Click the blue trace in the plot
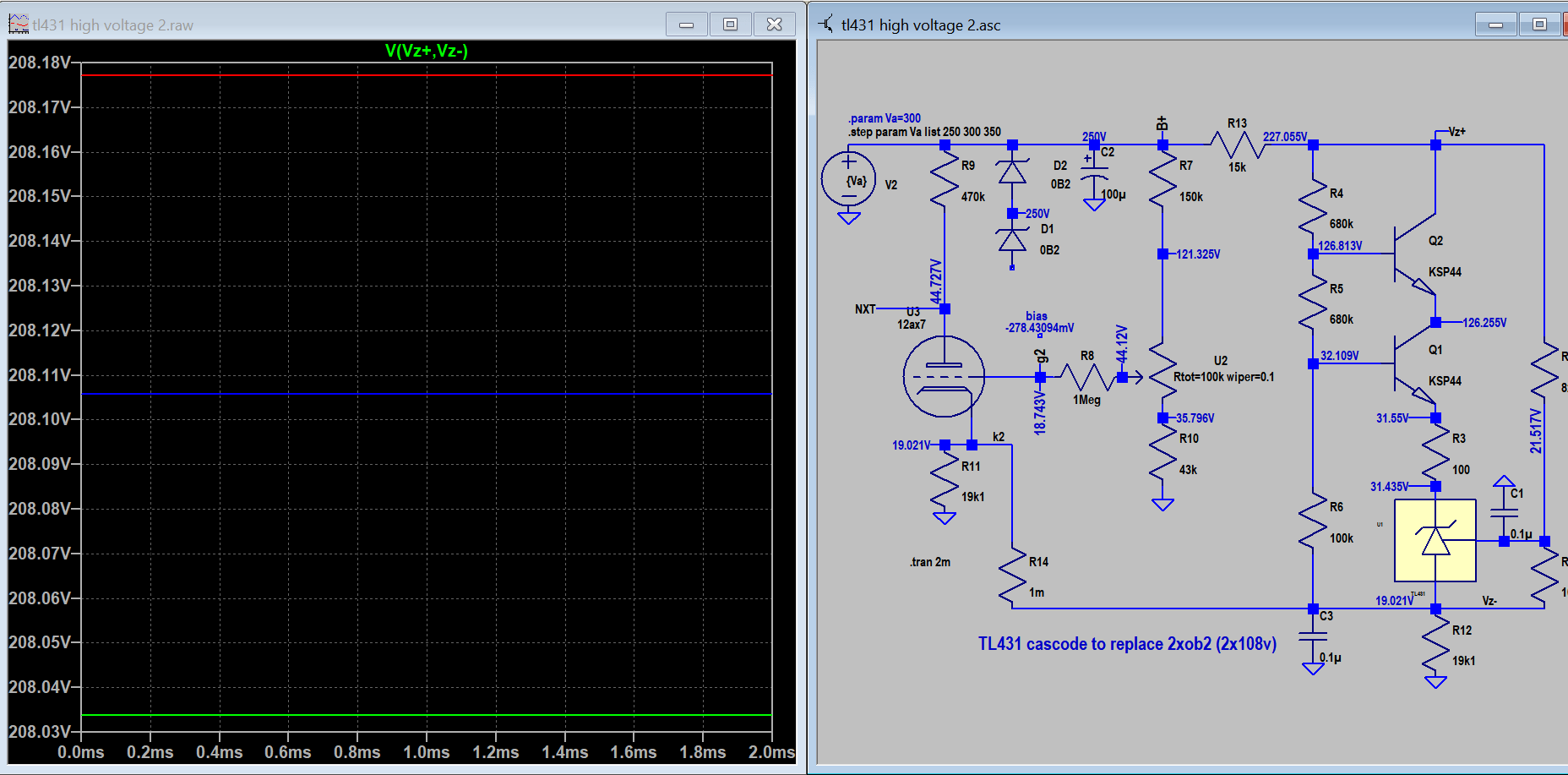 point(427,394)
